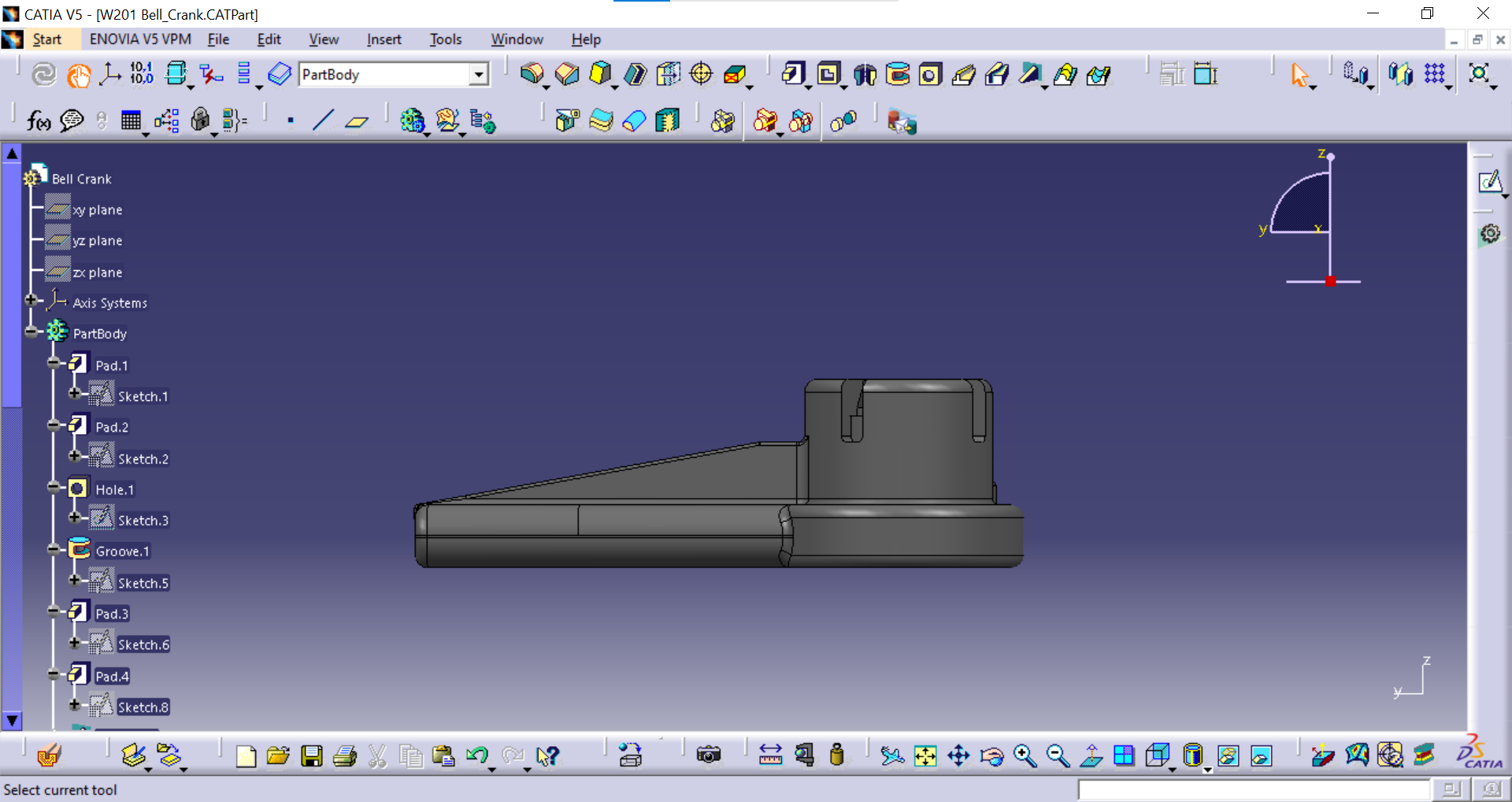The height and width of the screenshot is (802, 1512).
Task: Toggle the Rotate view mode
Action: [x=991, y=756]
